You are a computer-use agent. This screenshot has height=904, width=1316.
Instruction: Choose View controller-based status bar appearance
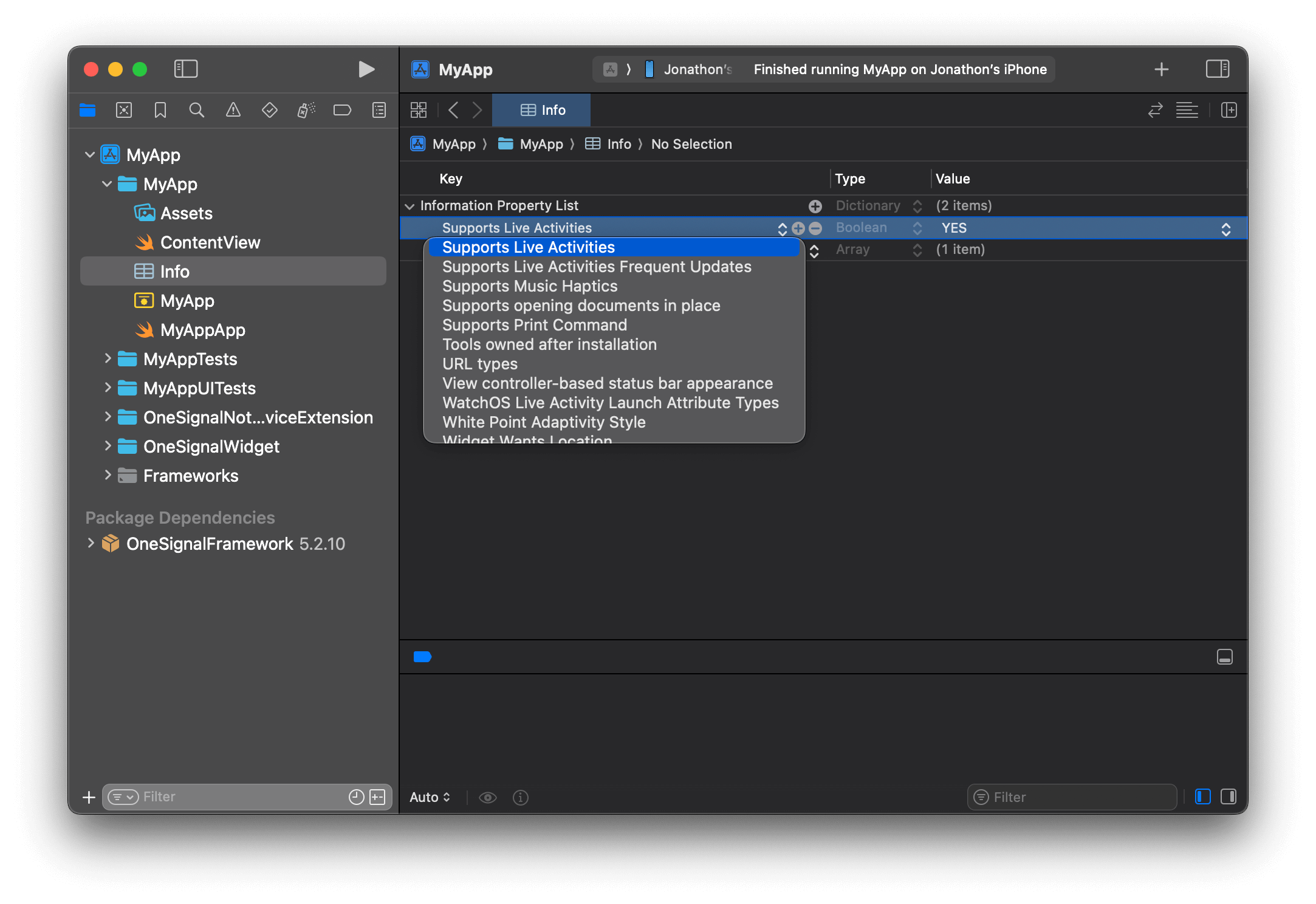614,383
